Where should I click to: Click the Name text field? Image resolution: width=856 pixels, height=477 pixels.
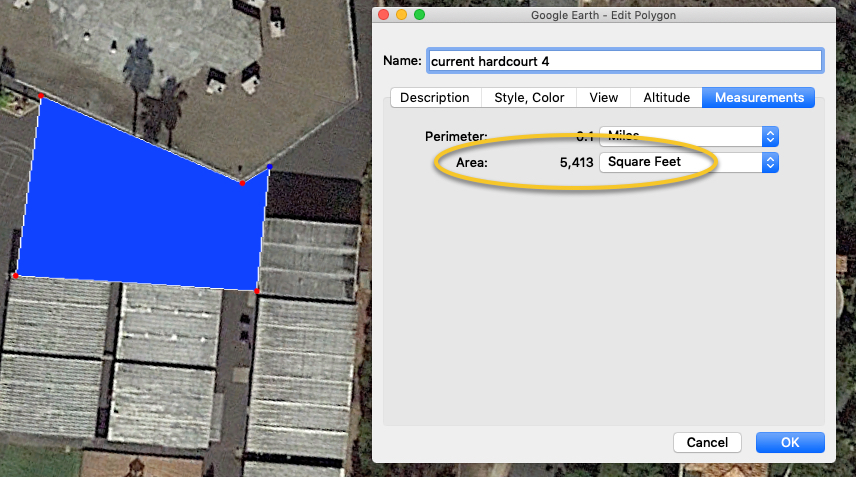(624, 61)
